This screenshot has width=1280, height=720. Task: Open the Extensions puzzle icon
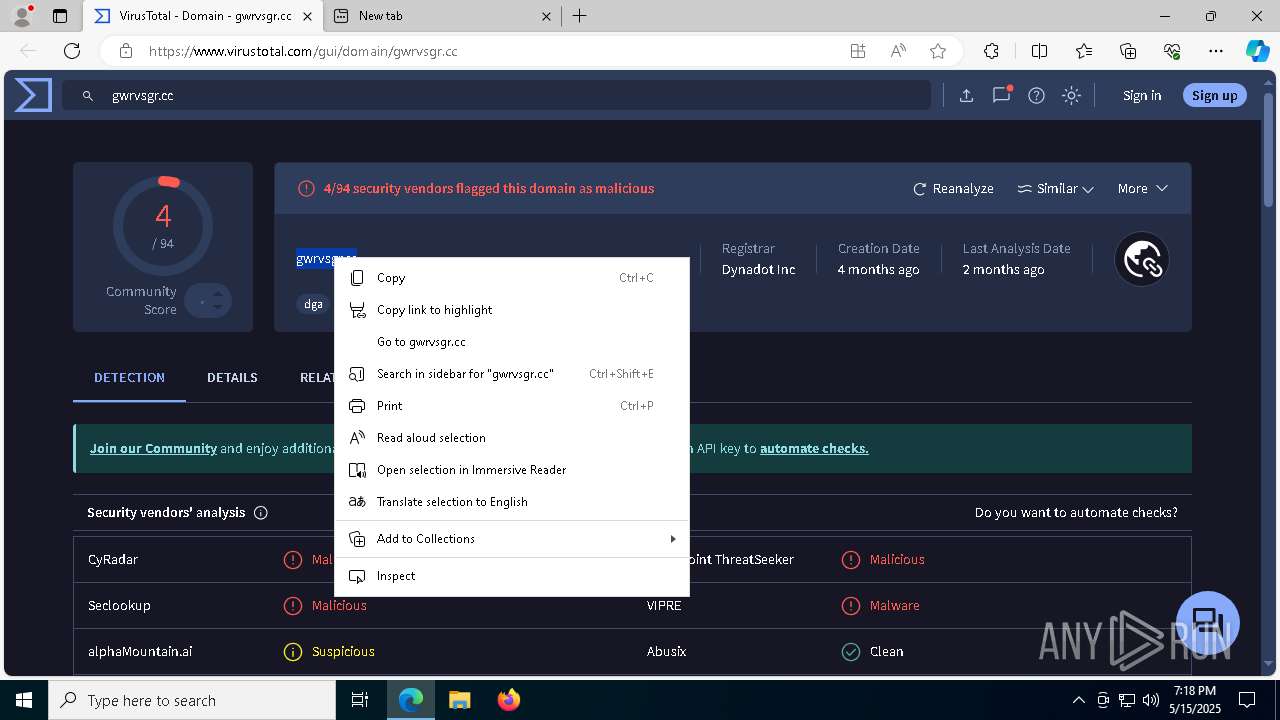click(x=991, y=51)
